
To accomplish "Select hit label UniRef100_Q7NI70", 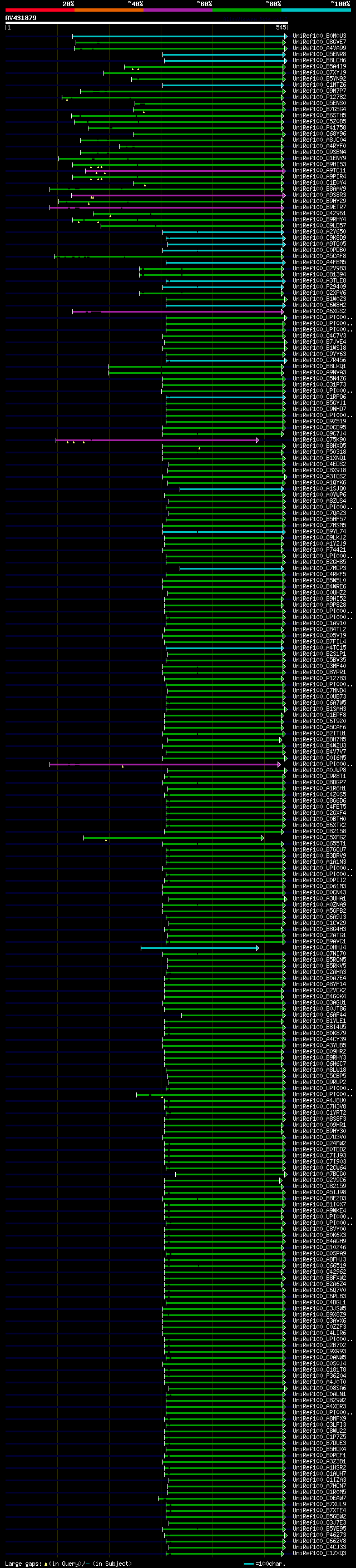I will [319, 954].
